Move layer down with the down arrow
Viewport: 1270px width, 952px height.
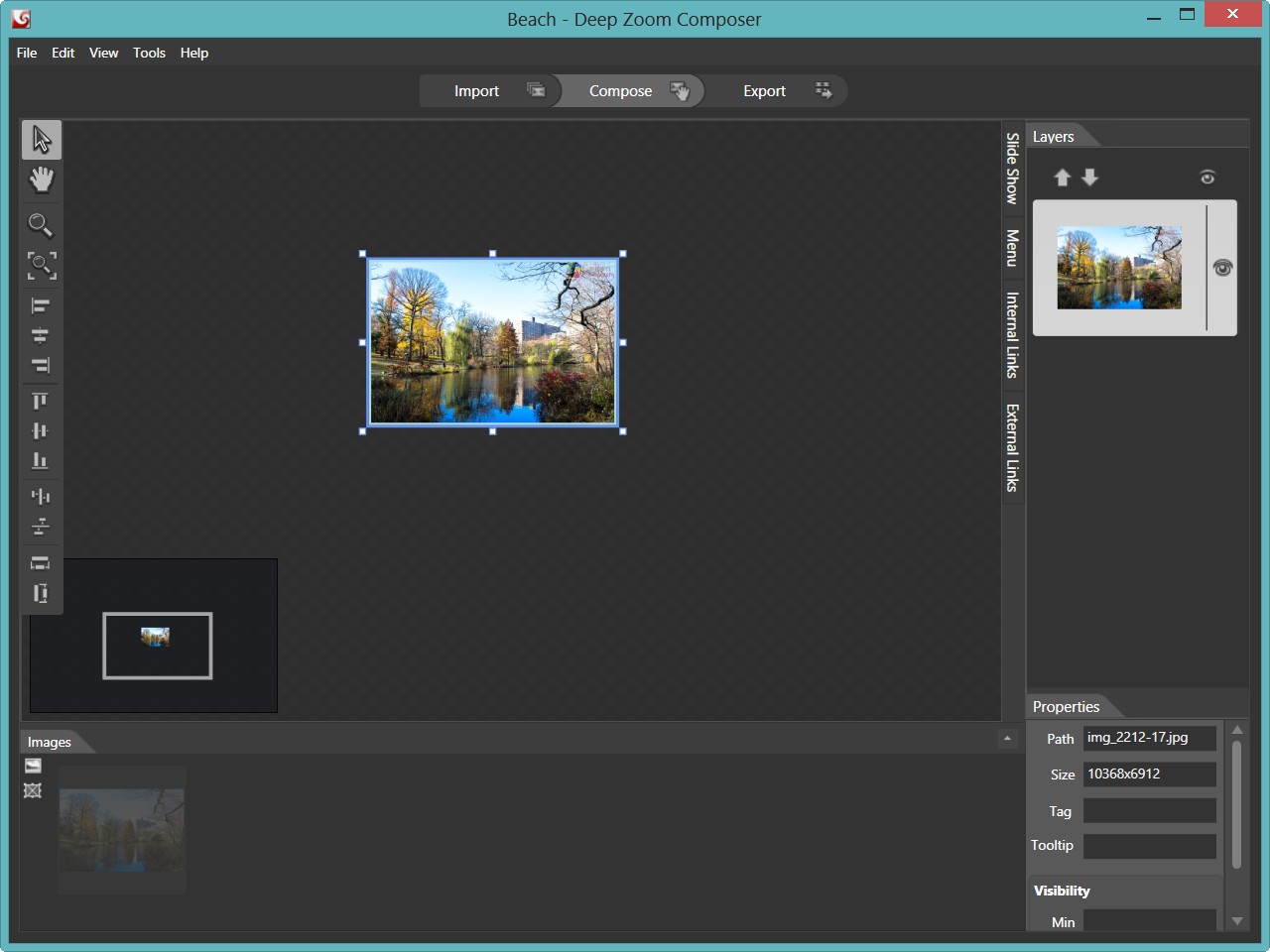(1090, 178)
